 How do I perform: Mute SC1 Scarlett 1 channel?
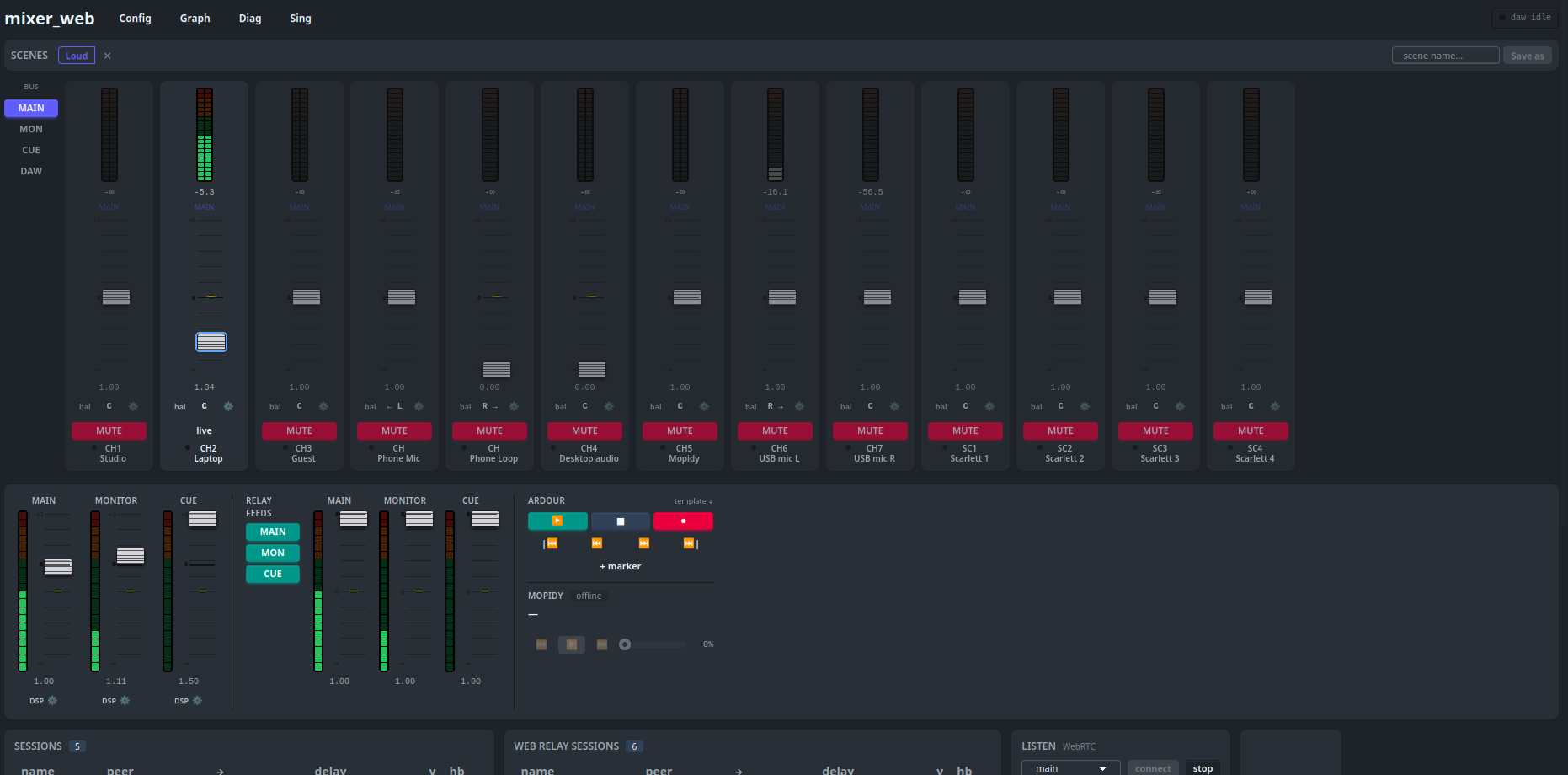(x=965, y=430)
